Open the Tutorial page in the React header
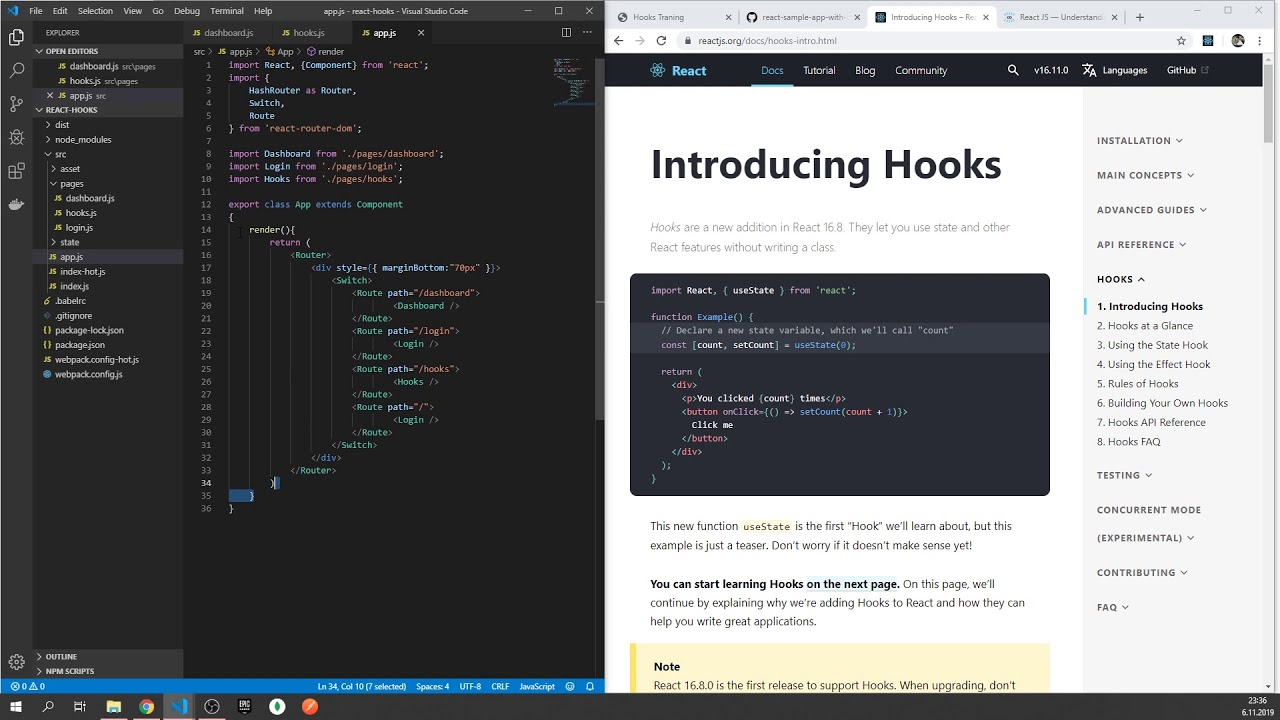The width and height of the screenshot is (1280, 720). pyautogui.click(x=819, y=70)
